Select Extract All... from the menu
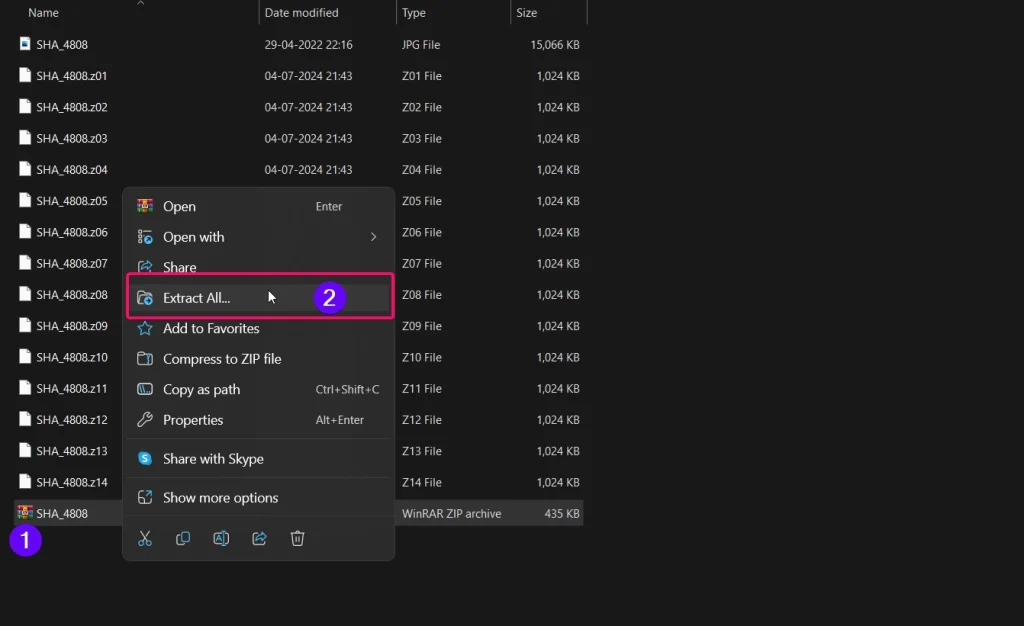This screenshot has width=1024, height=626. tap(259, 298)
